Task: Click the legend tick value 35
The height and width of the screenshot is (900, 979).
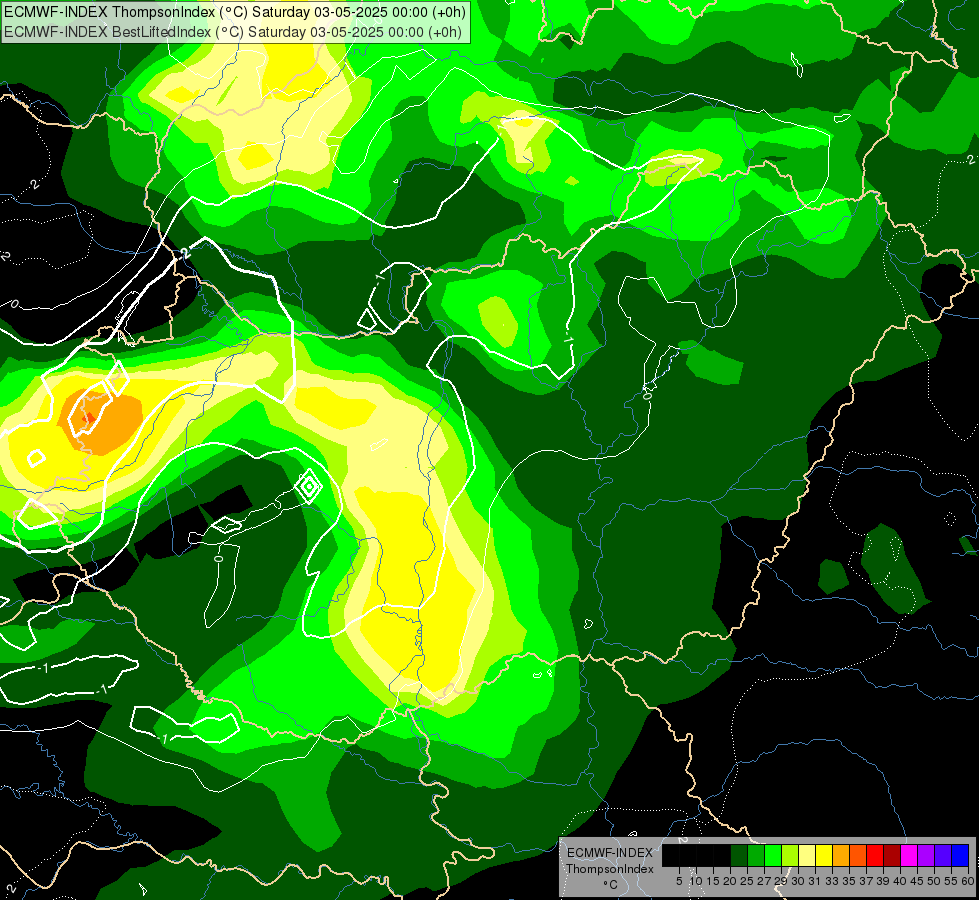Action: pyautogui.click(x=849, y=881)
